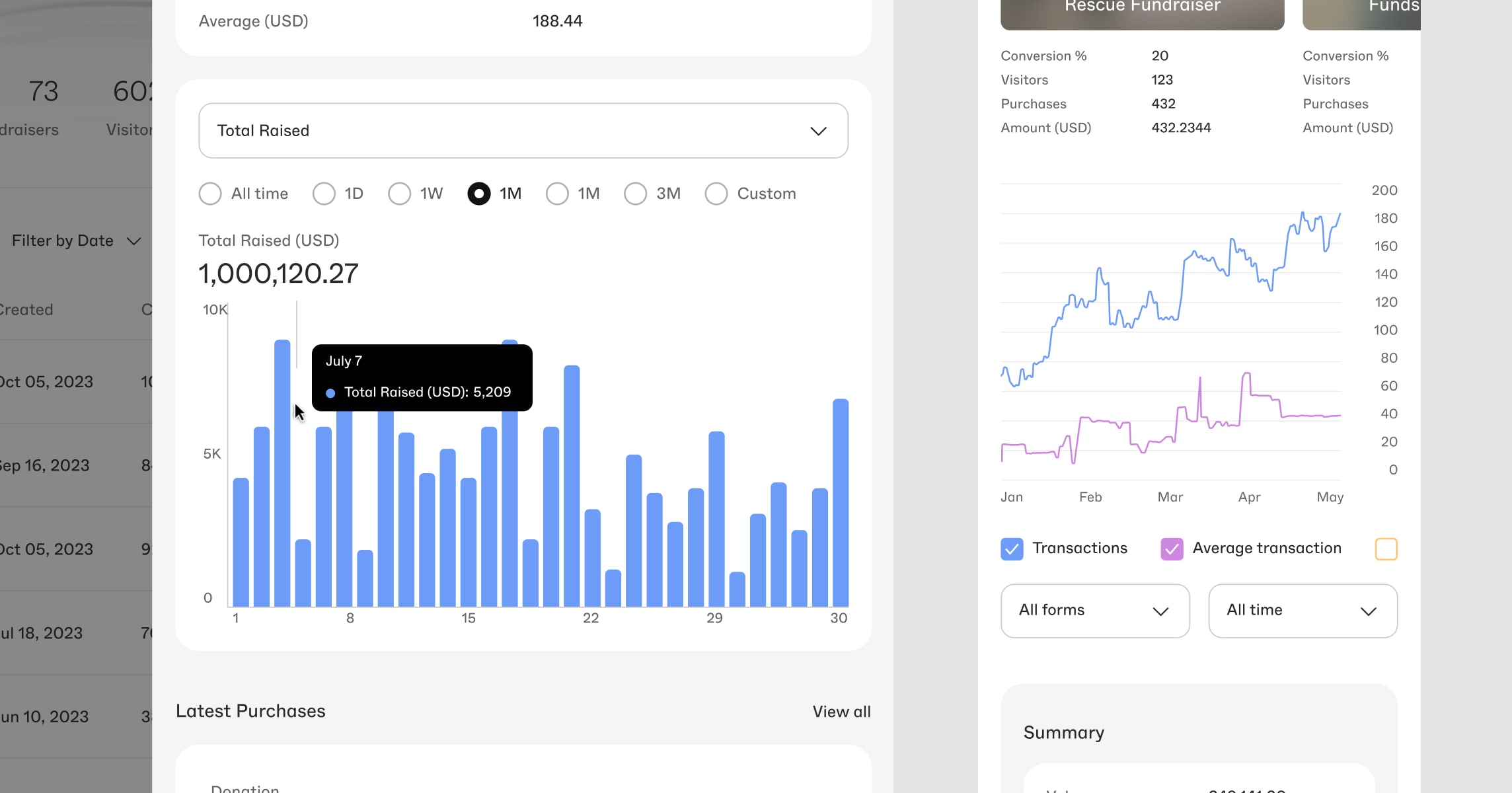This screenshot has height=793, width=1512.
Task: Click the Sep 16, 2023 row
Action: click(x=76, y=465)
